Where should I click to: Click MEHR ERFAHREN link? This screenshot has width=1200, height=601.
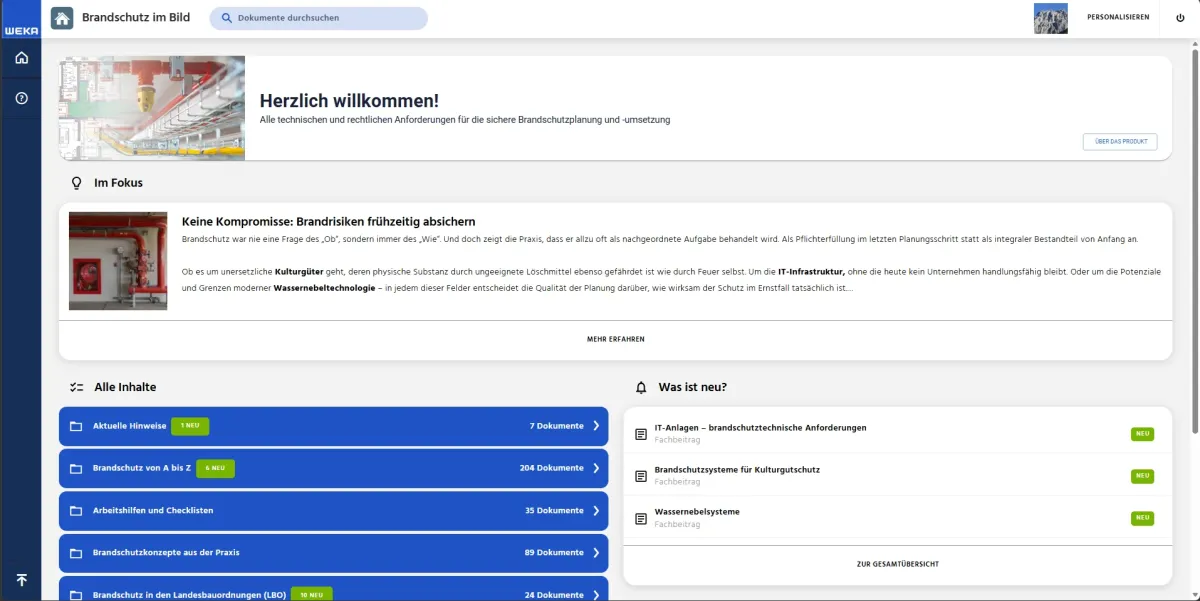(x=616, y=339)
